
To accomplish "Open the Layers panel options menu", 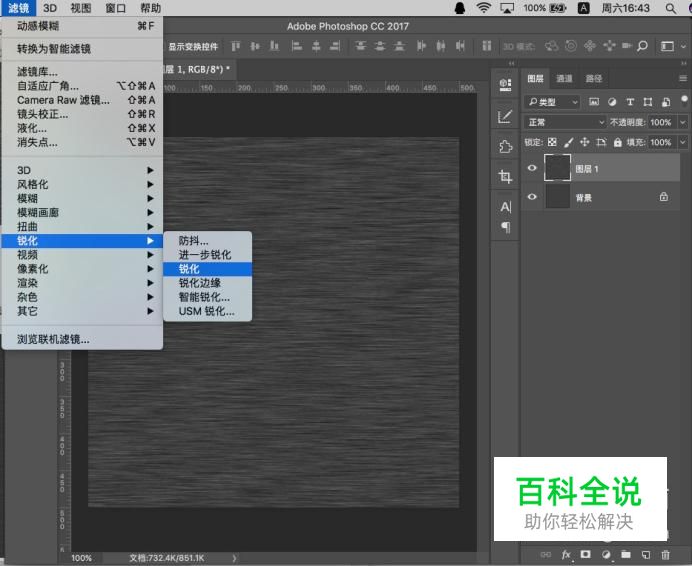I will click(x=683, y=79).
